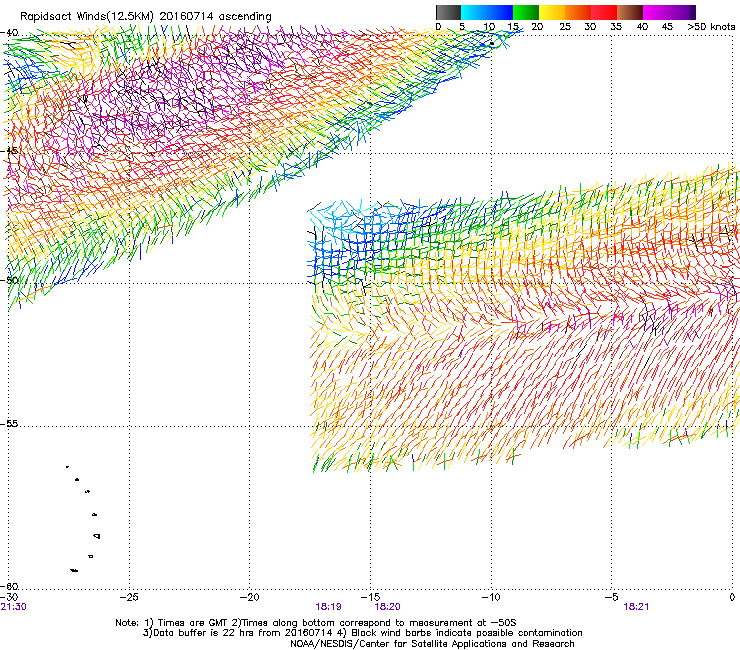
Task: Click the '-55' latitude axis label
Action: (9, 424)
